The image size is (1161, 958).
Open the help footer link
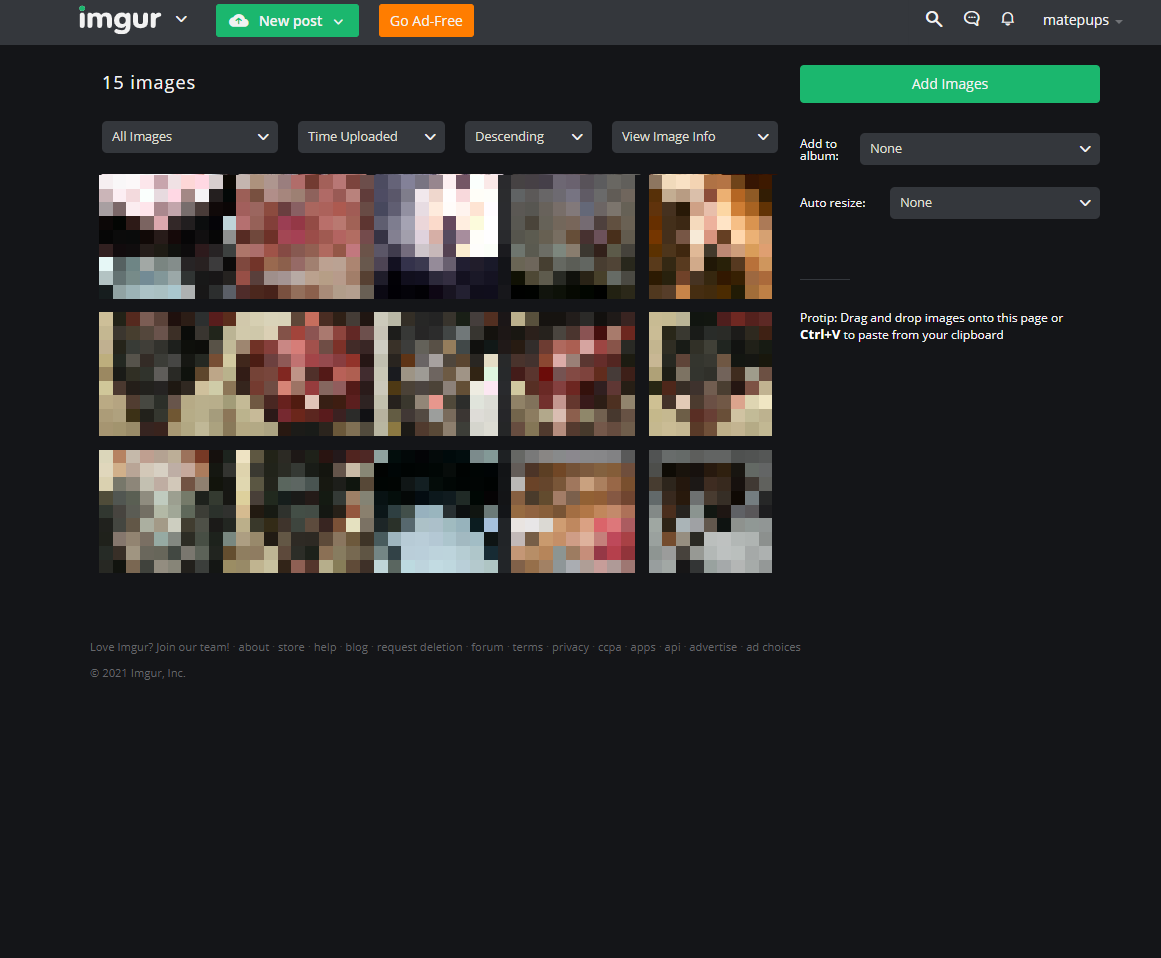325,647
